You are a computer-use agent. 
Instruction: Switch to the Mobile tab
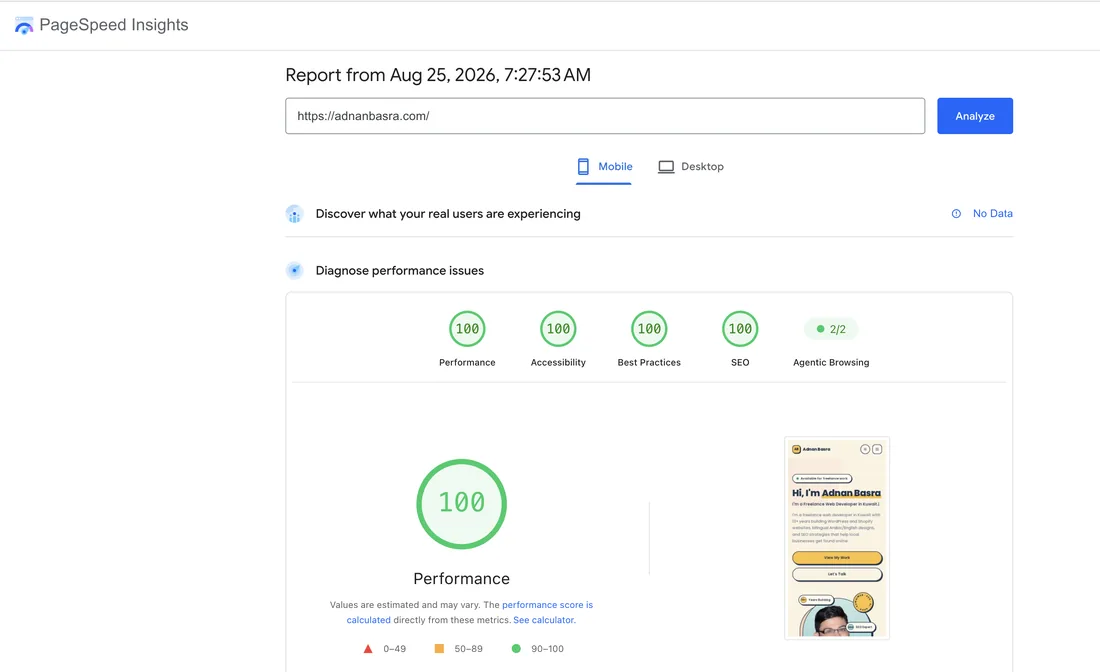tap(604, 167)
